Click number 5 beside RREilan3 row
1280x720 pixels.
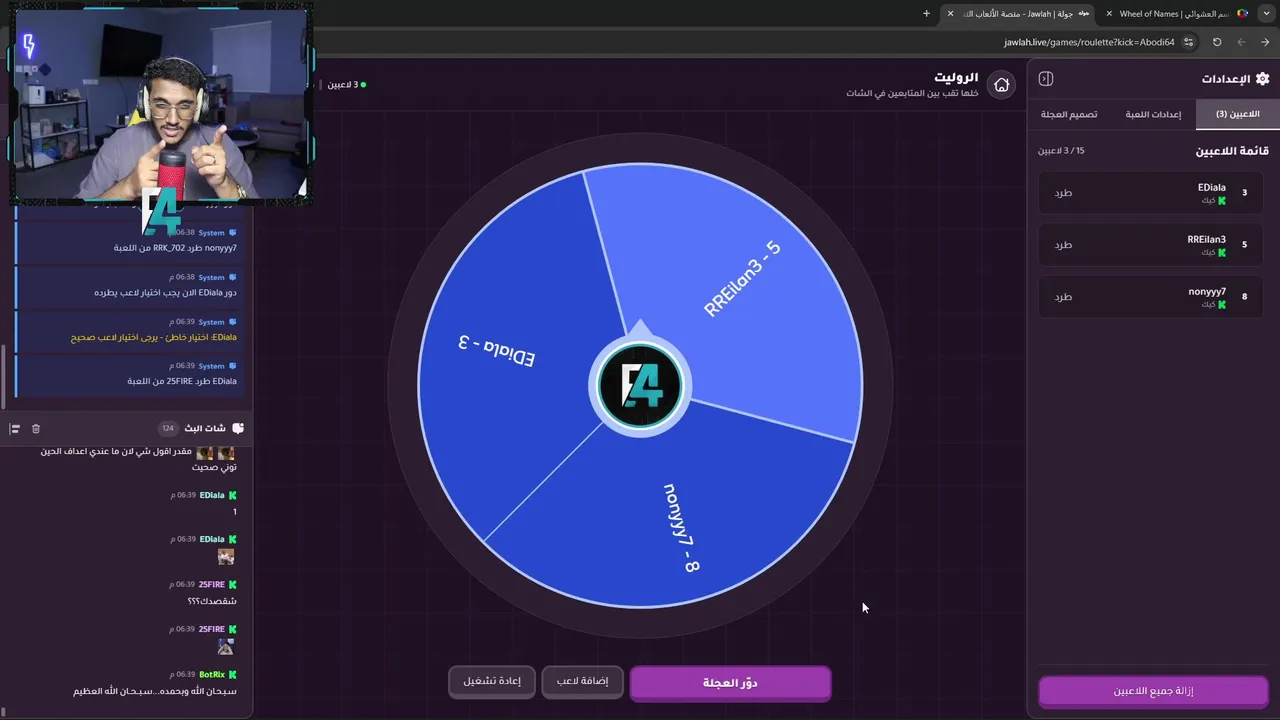tap(1244, 244)
